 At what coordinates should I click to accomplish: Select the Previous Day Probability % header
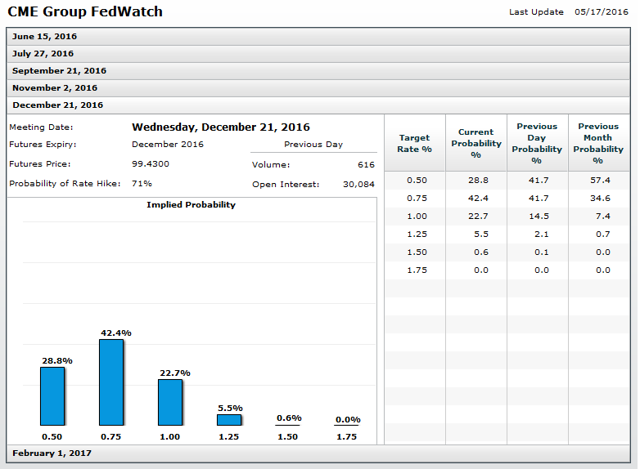538,143
